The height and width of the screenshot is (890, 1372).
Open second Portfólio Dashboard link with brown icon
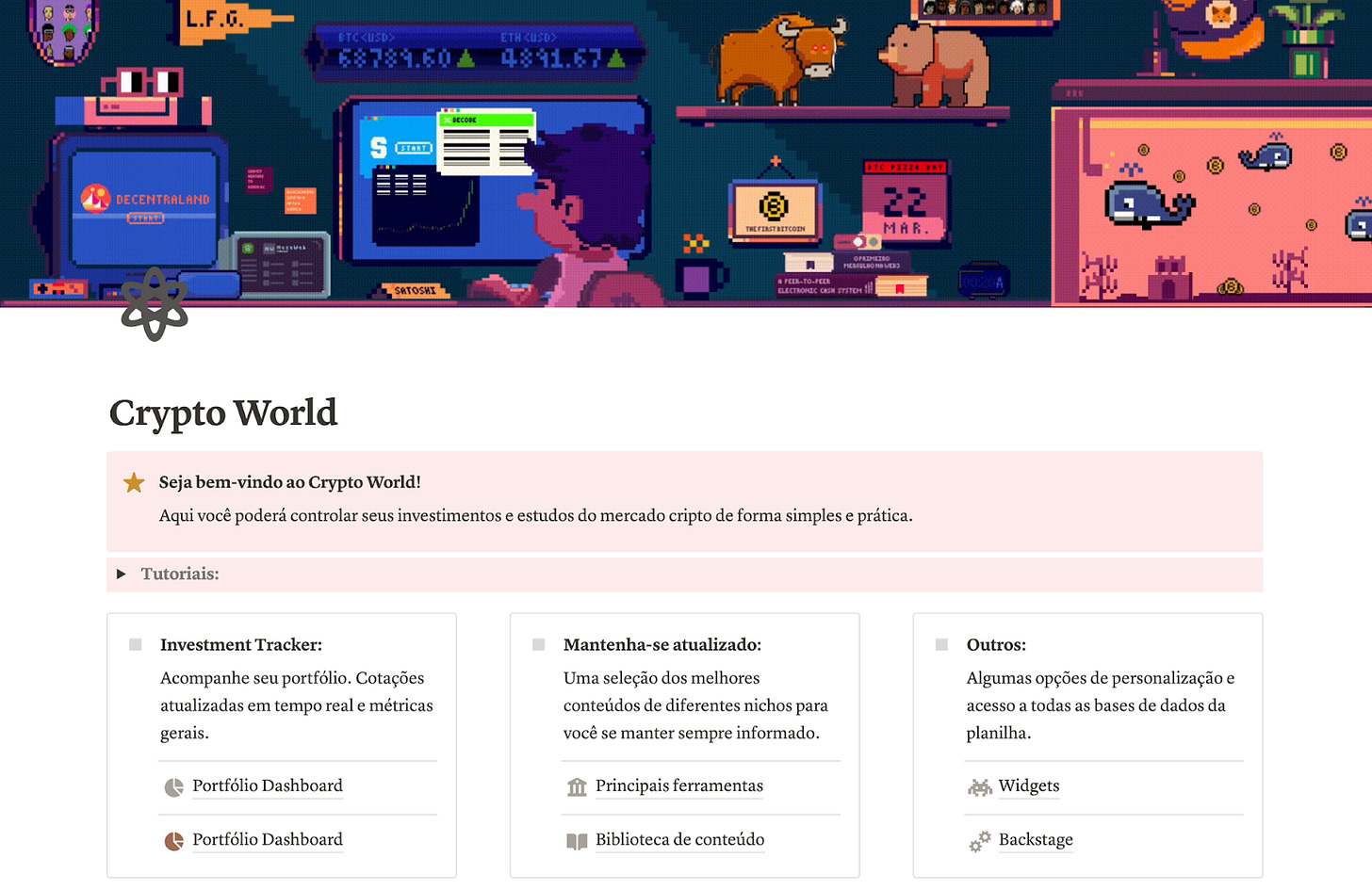(268, 840)
